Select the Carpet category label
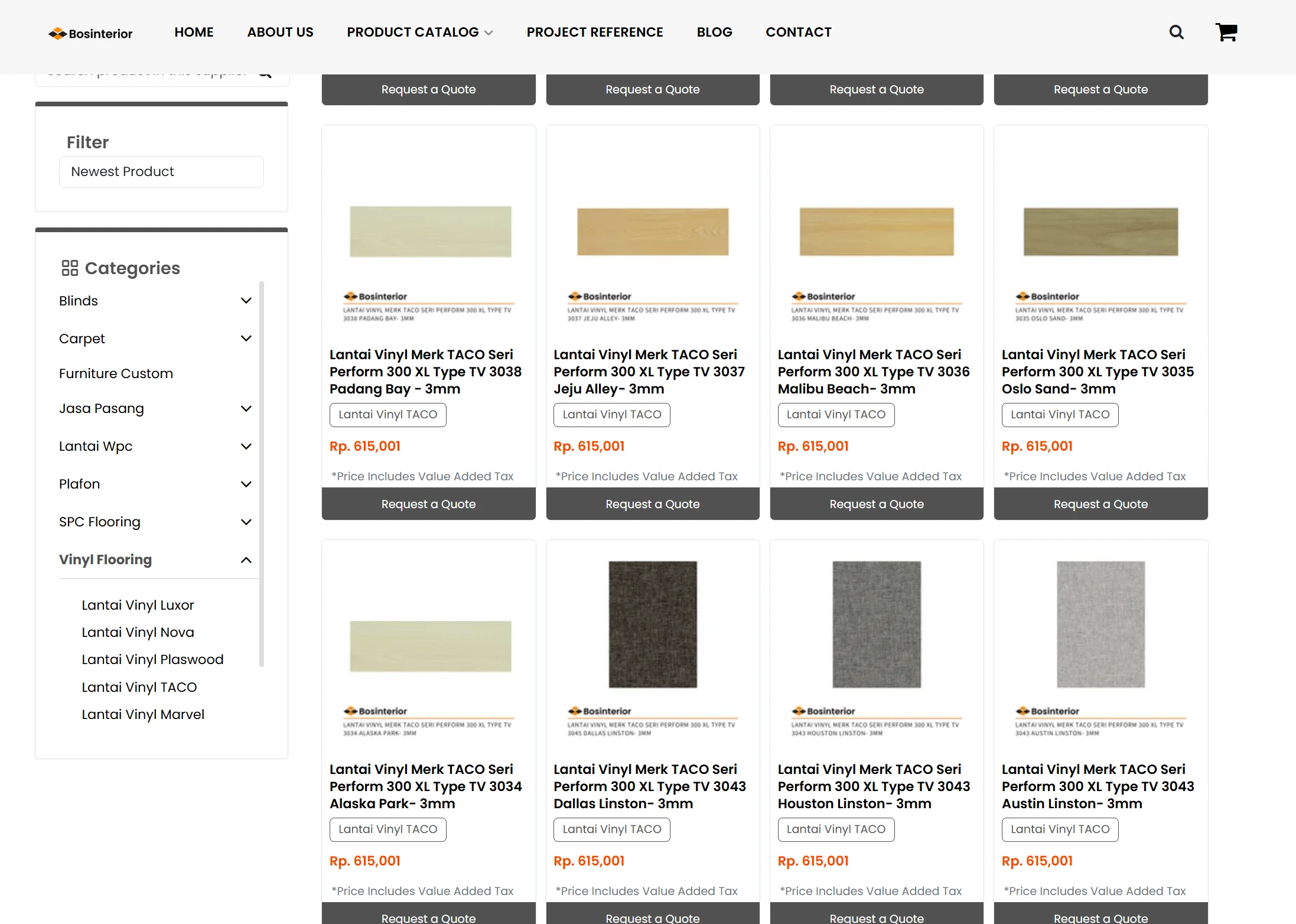 tap(82, 339)
